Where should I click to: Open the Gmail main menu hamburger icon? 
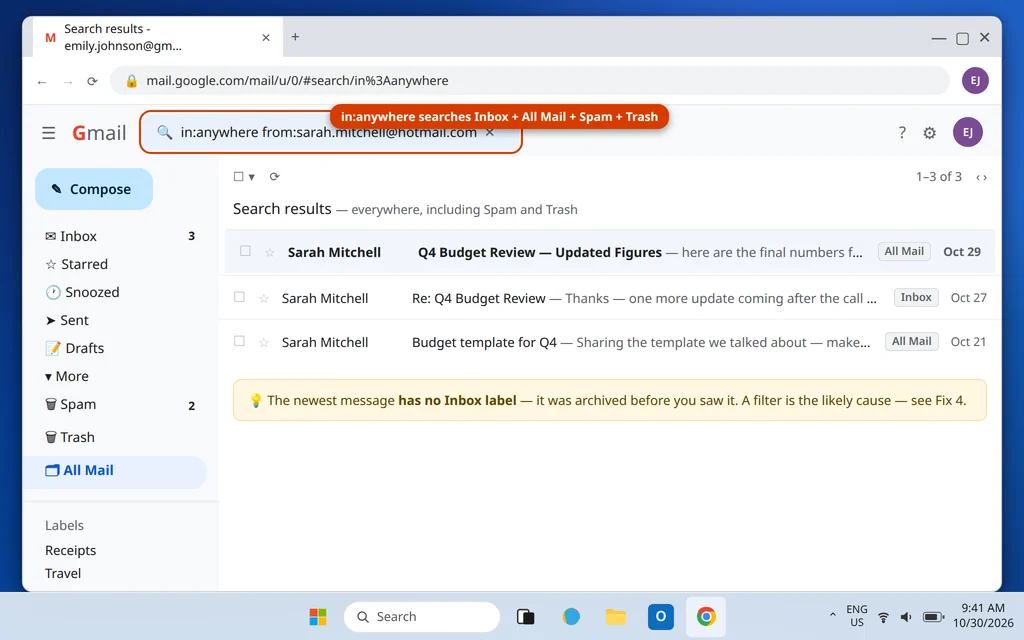coord(48,133)
